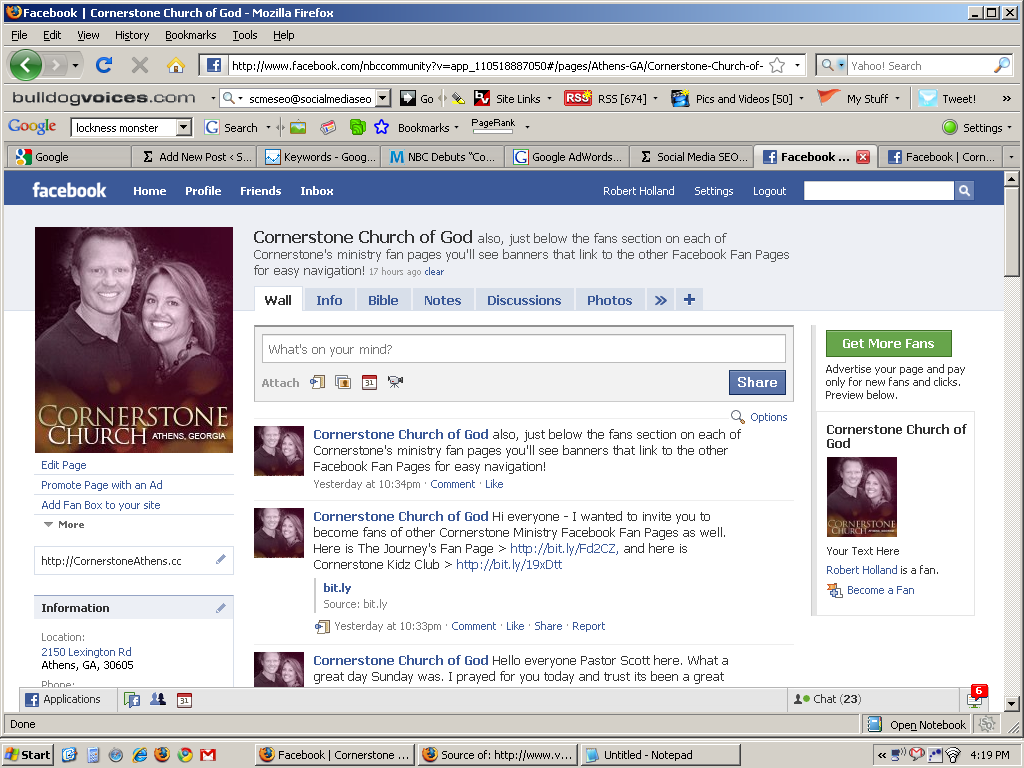Screen dimensions: 1024x768
Task: Expand the More section in sidebar
Action: point(64,524)
